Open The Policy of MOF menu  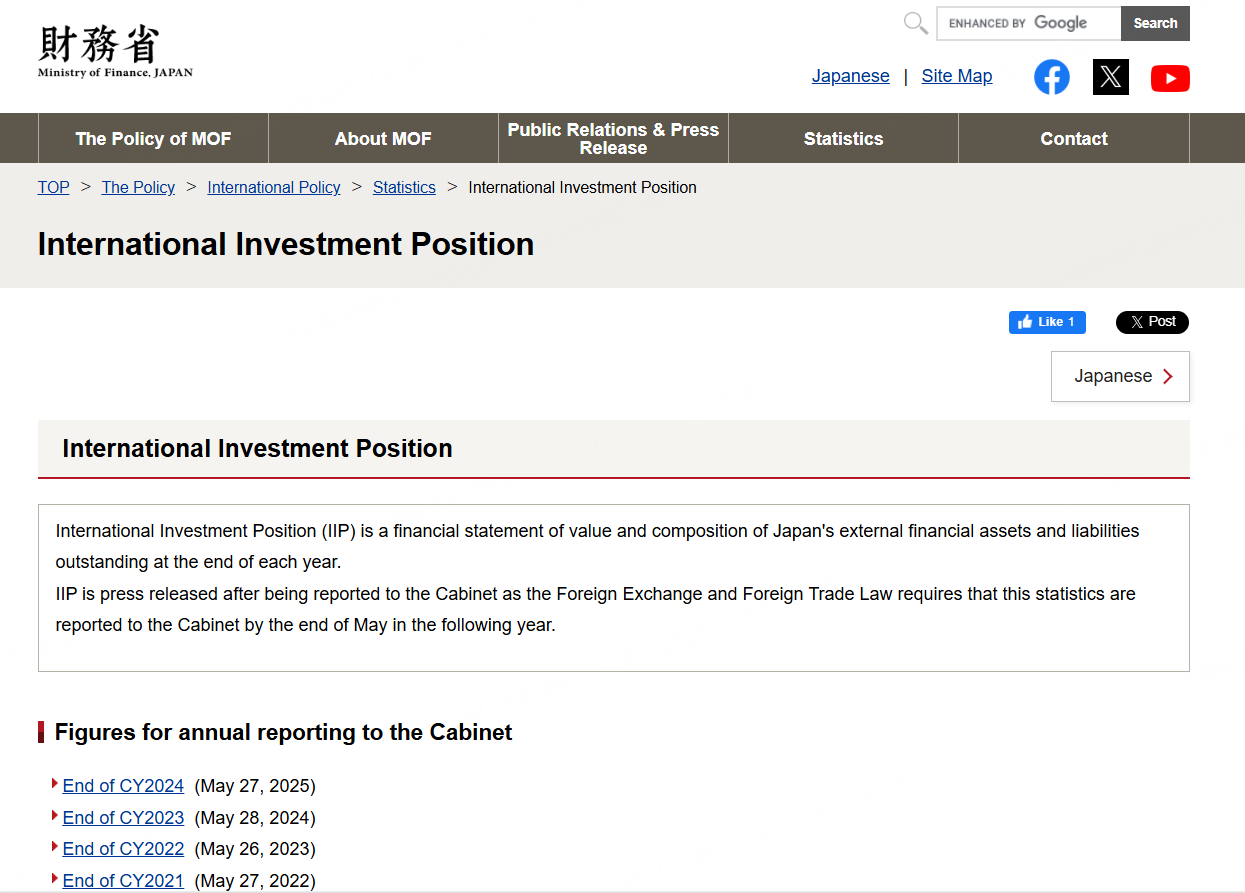(x=153, y=139)
